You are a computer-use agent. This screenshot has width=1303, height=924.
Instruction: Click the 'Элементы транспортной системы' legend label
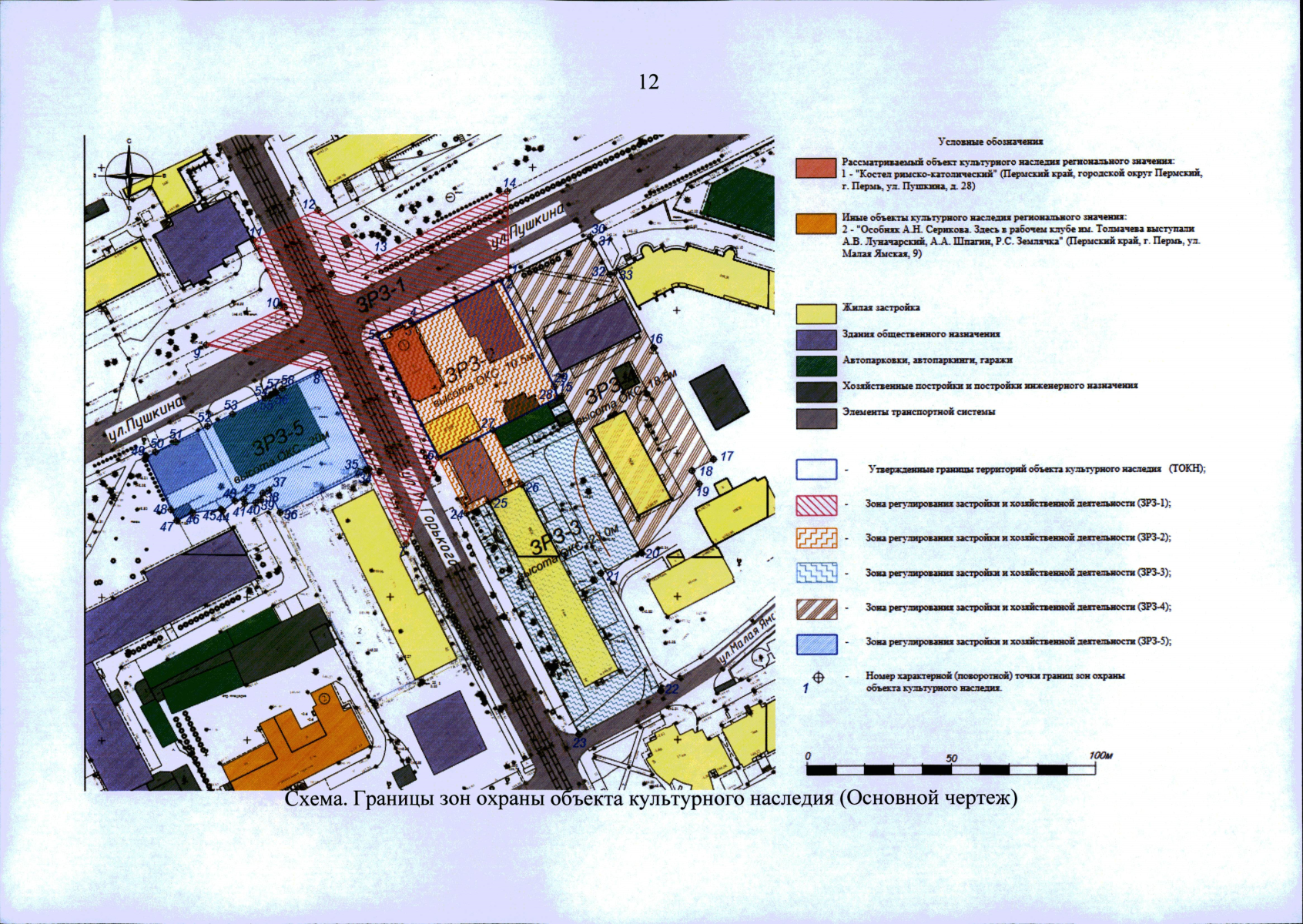click(919, 412)
